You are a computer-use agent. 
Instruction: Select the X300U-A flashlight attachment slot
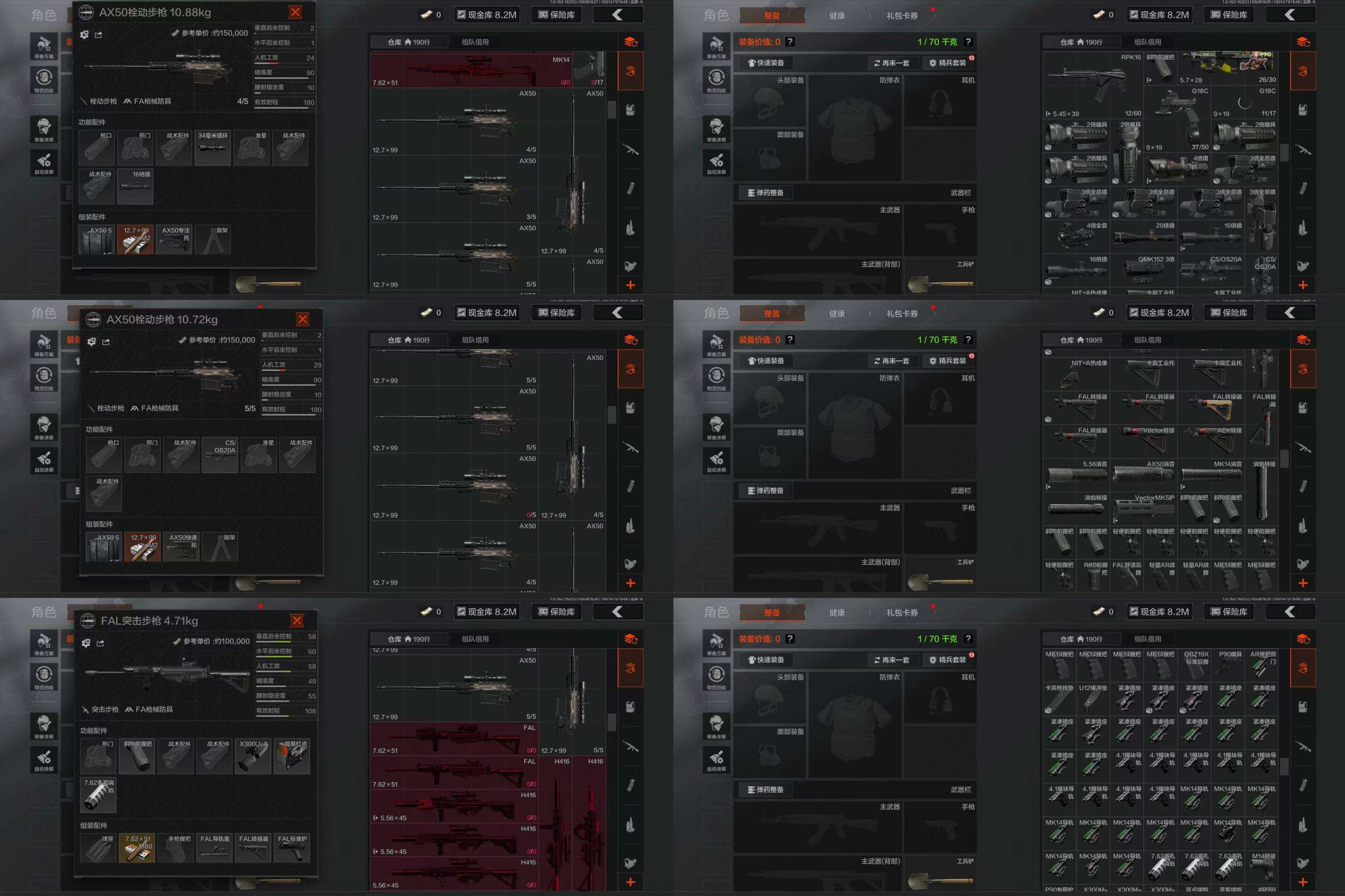(x=253, y=756)
